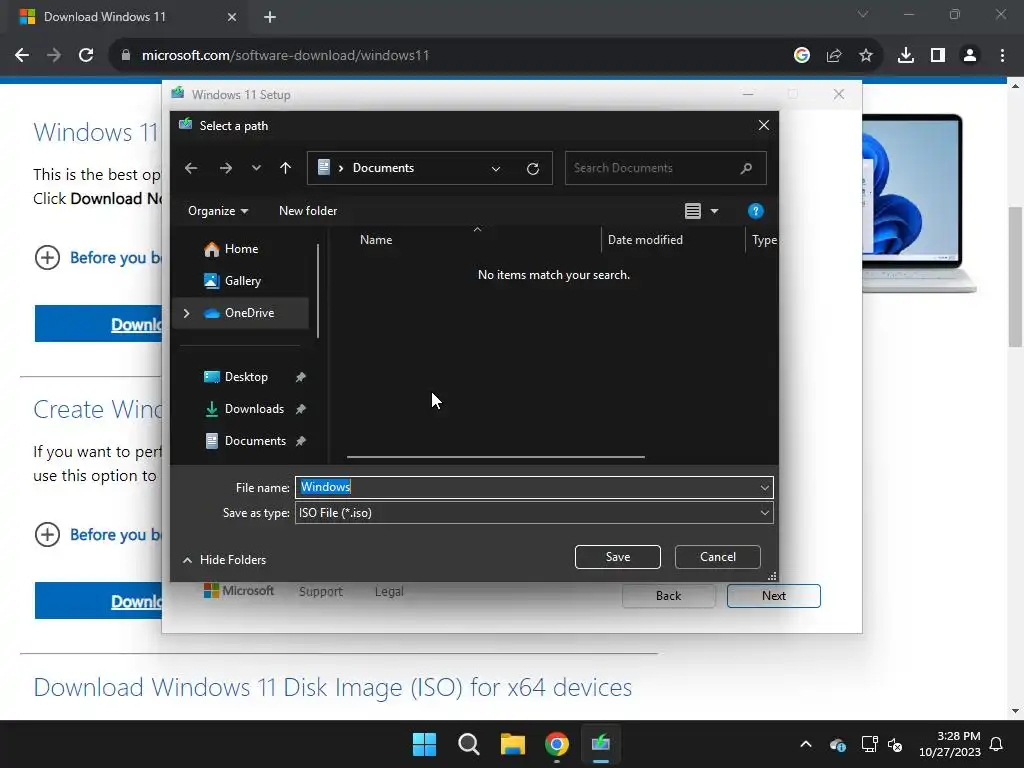1024x768 pixels.
Task: Expand the address bar path dropdown
Action: (496, 168)
